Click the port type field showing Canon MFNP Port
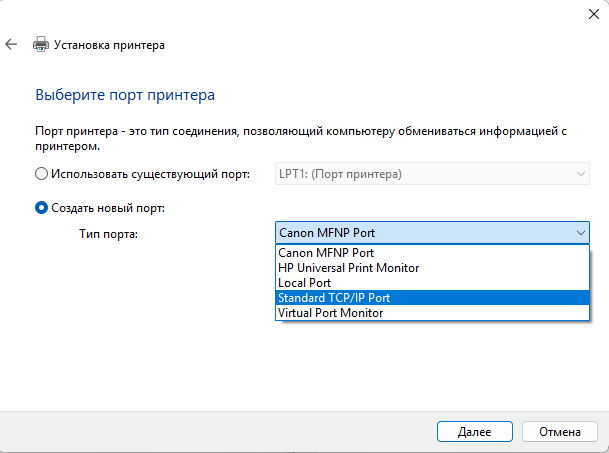 (420, 232)
